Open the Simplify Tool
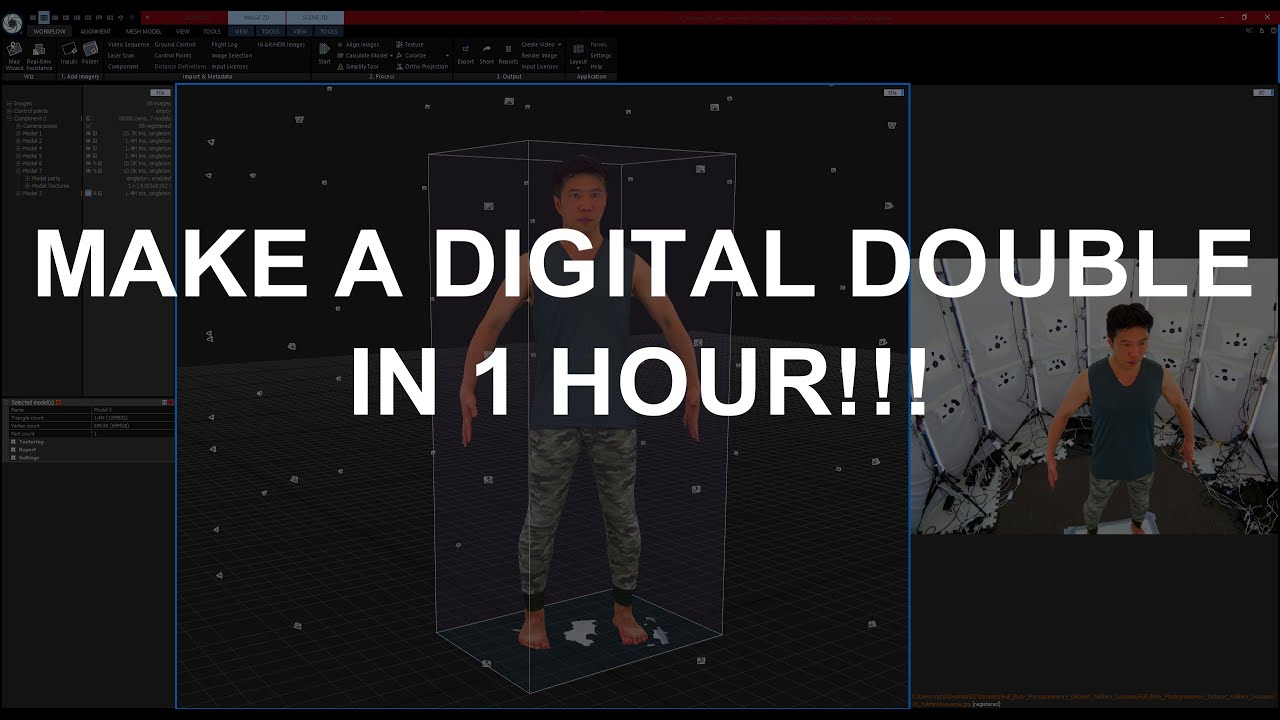This screenshot has width=1280, height=720. (x=357, y=67)
